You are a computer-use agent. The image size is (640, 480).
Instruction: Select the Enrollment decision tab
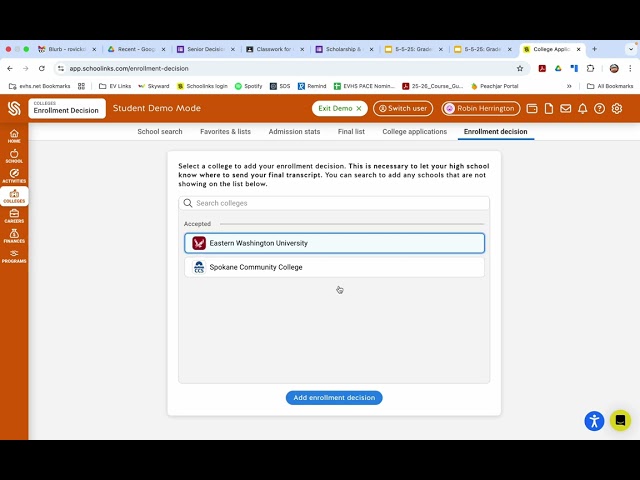[x=496, y=131]
